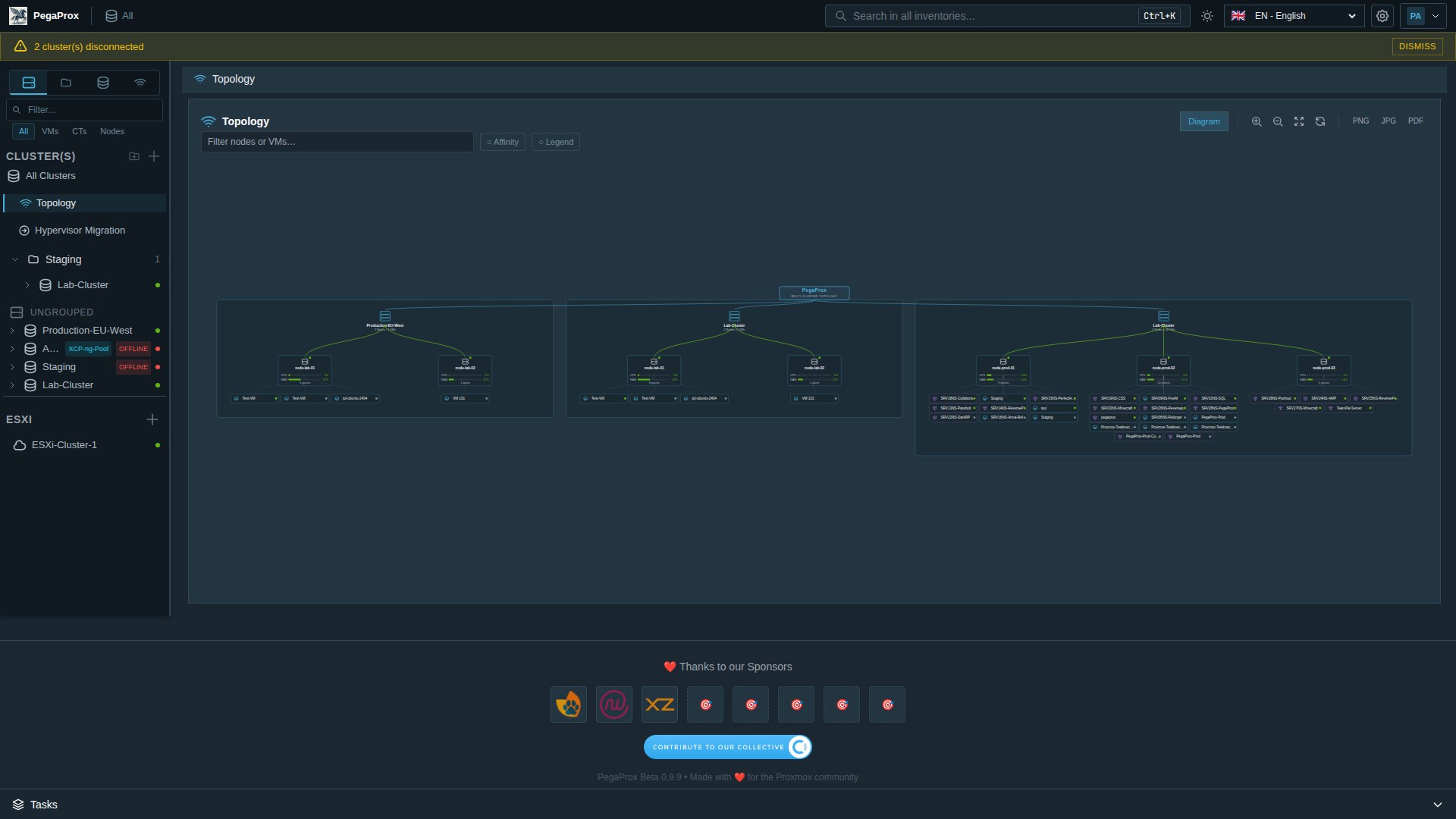Image resolution: width=1456 pixels, height=819 pixels.
Task: Fit topology diagram to screen
Action: 1299,121
